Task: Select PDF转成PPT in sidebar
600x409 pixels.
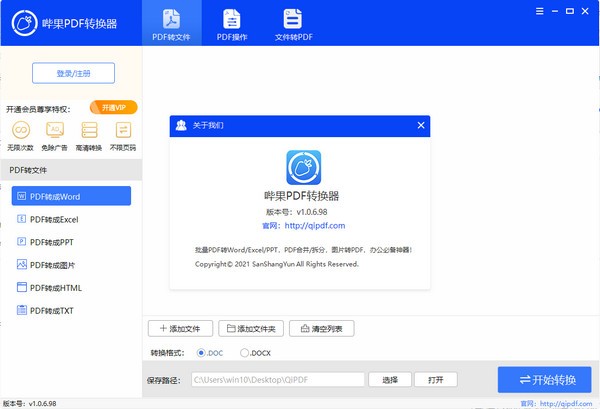Action: (x=71, y=242)
